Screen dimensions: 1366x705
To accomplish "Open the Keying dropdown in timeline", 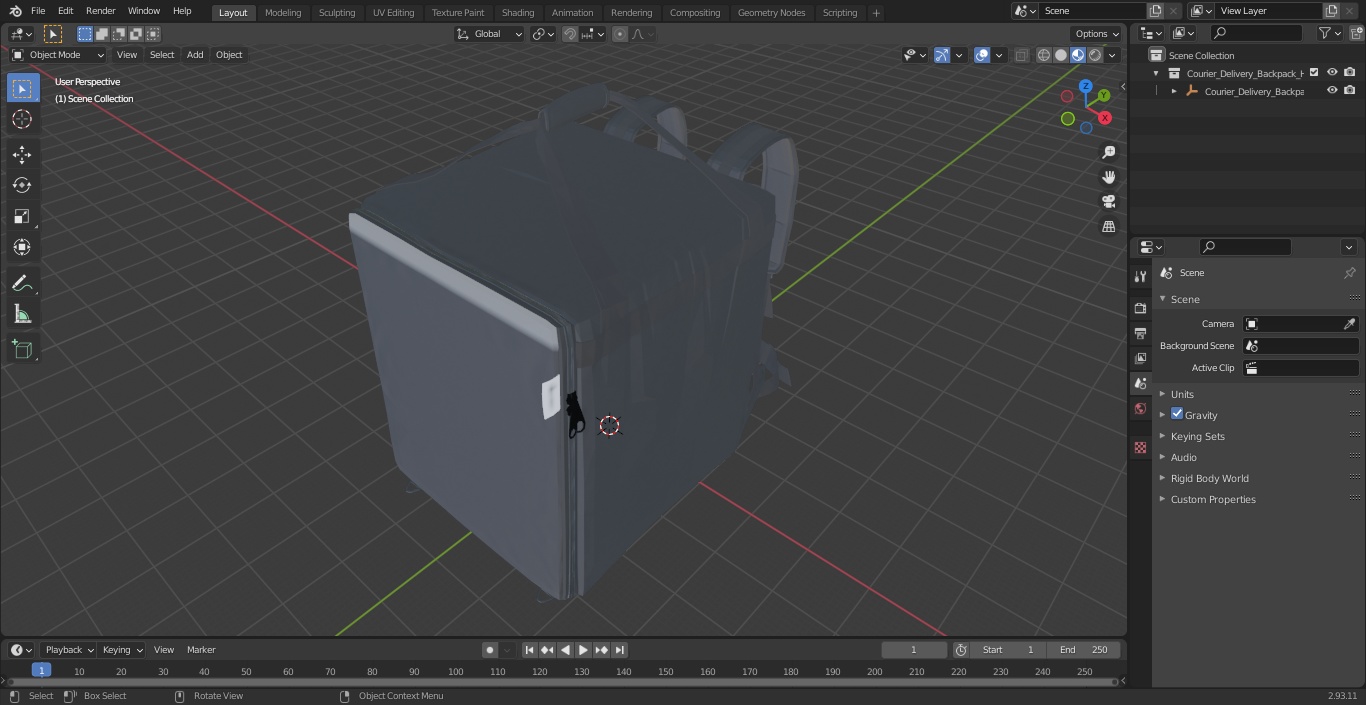I will 122,650.
